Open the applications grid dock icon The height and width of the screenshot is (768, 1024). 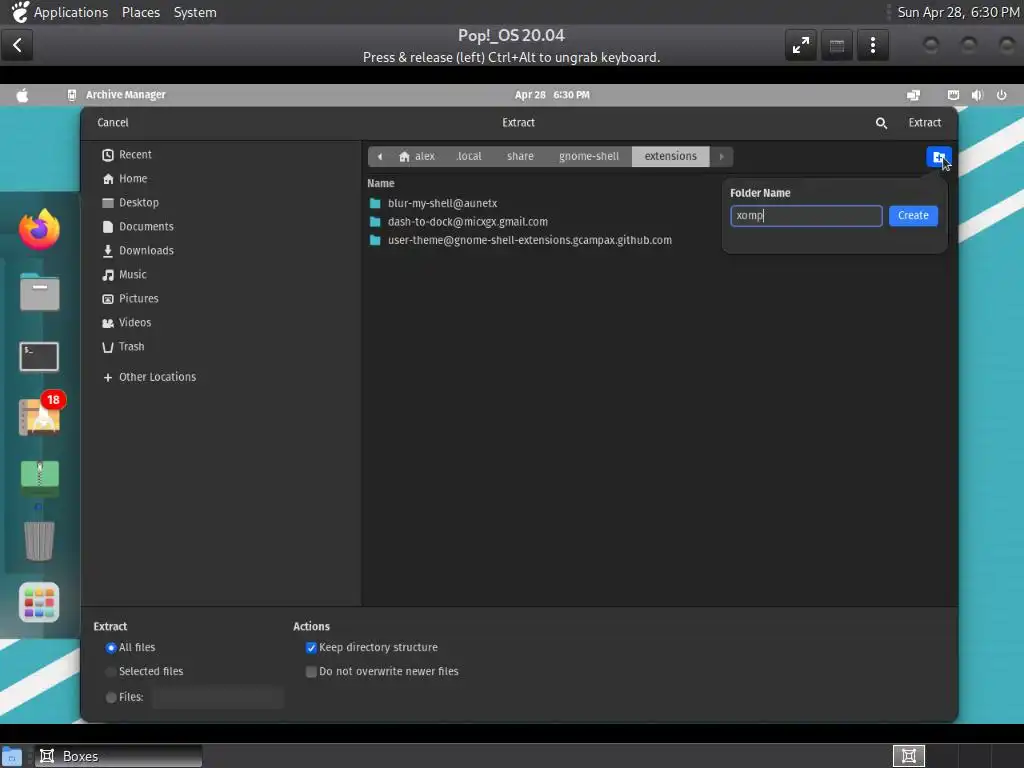click(39, 602)
